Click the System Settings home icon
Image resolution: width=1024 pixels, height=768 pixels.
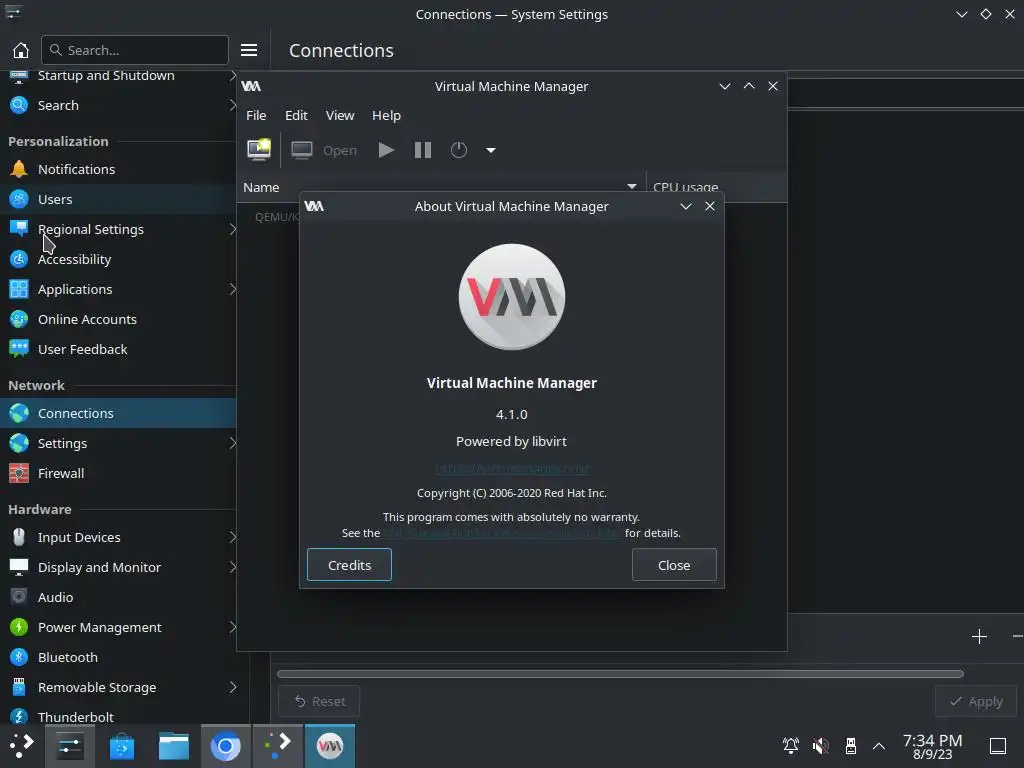pyautogui.click(x=21, y=50)
